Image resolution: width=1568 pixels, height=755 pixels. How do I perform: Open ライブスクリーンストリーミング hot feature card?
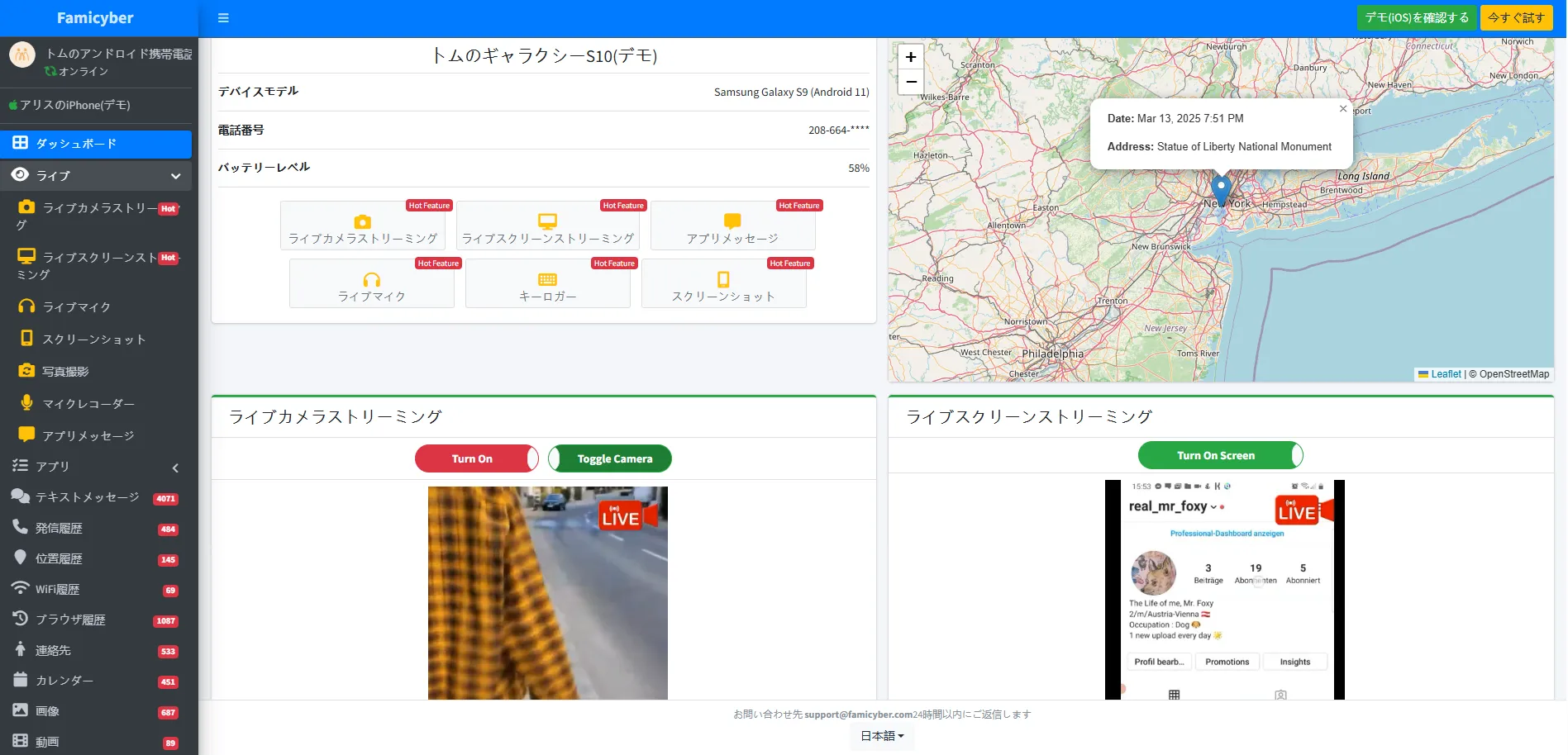pos(548,226)
